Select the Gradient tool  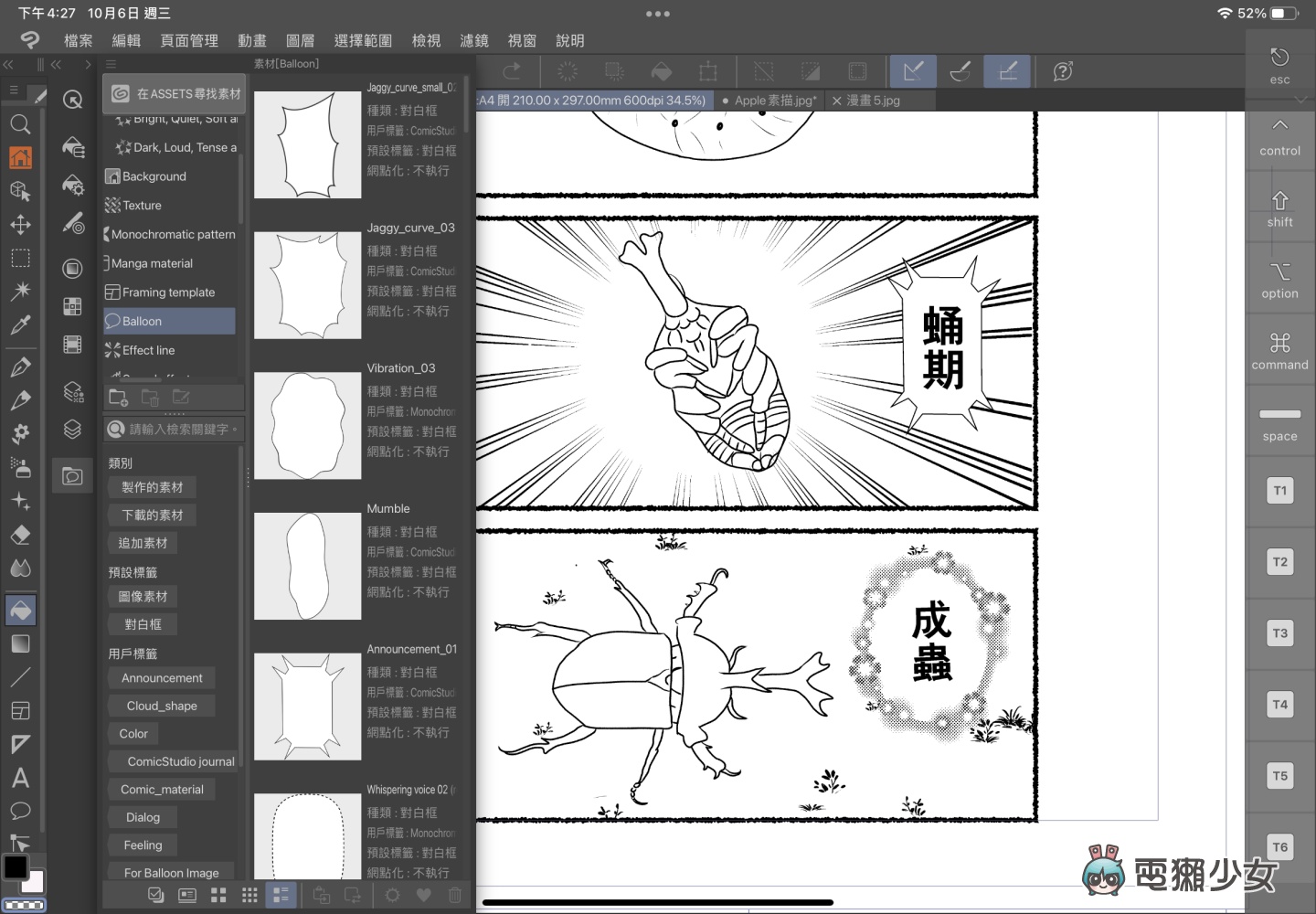pyautogui.click(x=20, y=643)
